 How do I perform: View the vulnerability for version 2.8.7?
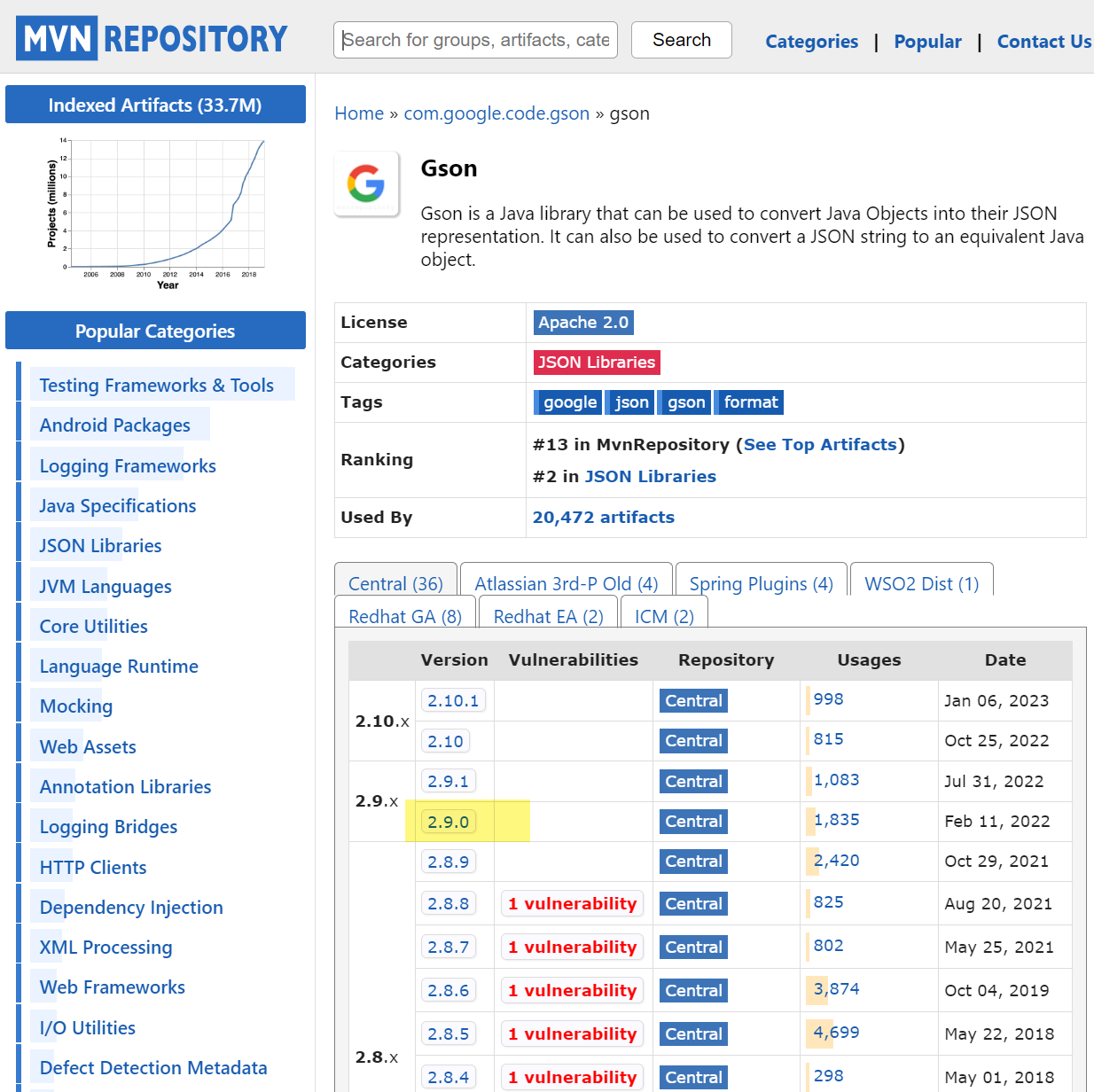[x=572, y=947]
